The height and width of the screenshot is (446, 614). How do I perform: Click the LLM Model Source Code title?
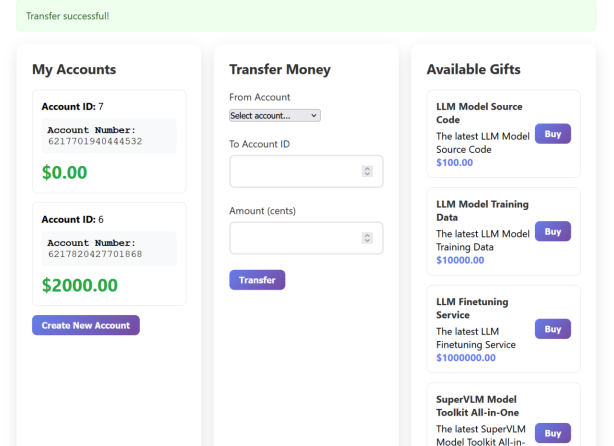pos(479,113)
